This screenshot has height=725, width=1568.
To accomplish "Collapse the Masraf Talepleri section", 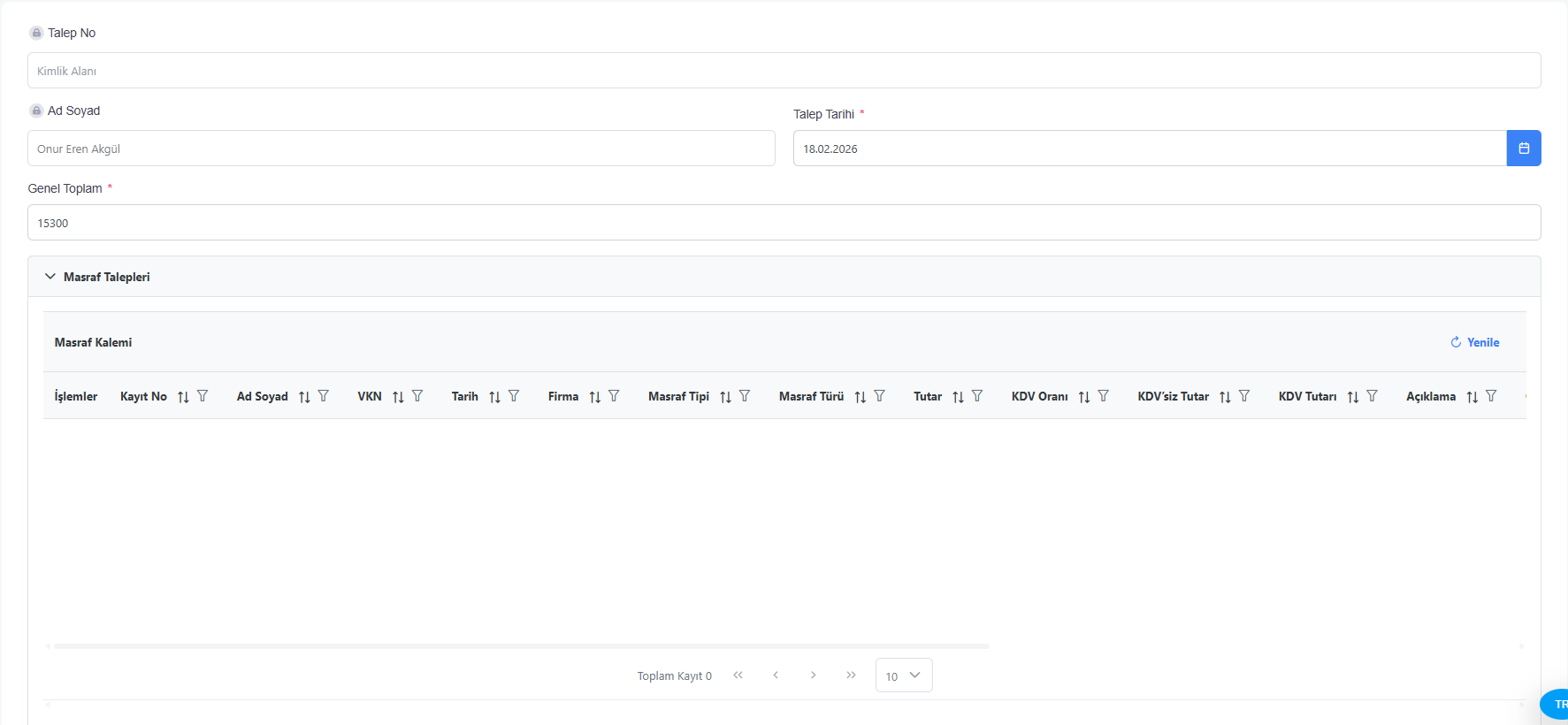I will tap(50, 277).
